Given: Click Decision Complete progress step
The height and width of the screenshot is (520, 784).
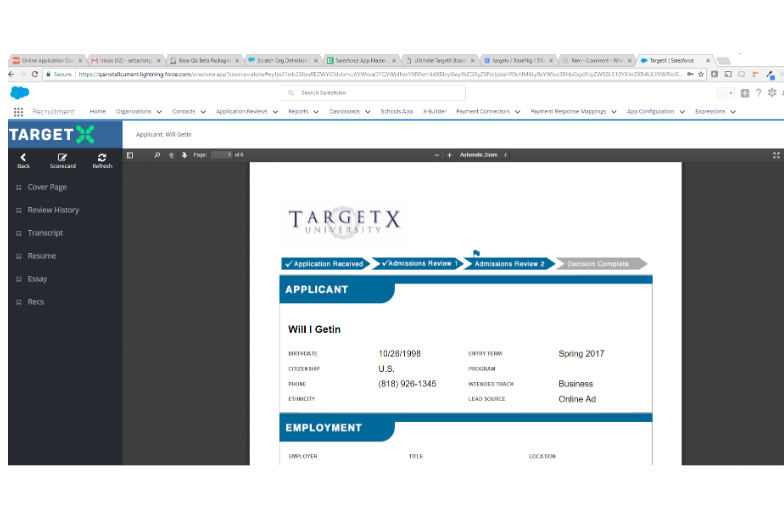Looking at the screenshot, I should 600,264.
